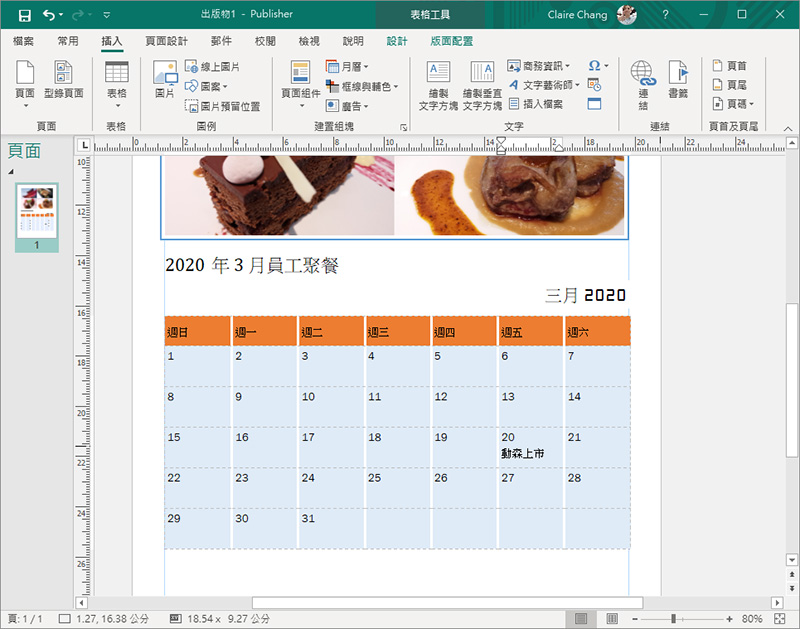The image size is (800, 629).
Task: Click vertical scrollbar down arrow
Action: pyautogui.click(x=792, y=560)
